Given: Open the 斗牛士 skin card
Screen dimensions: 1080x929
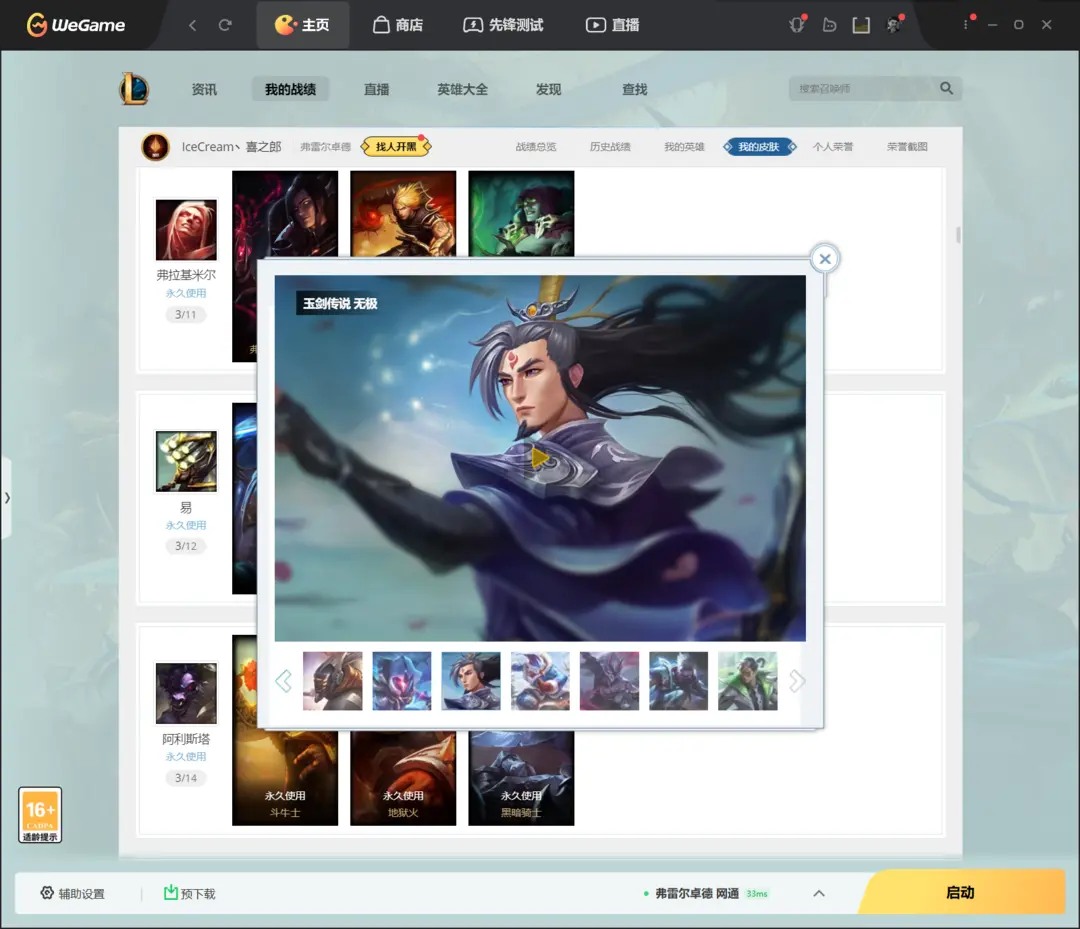Looking at the screenshot, I should tap(285, 778).
